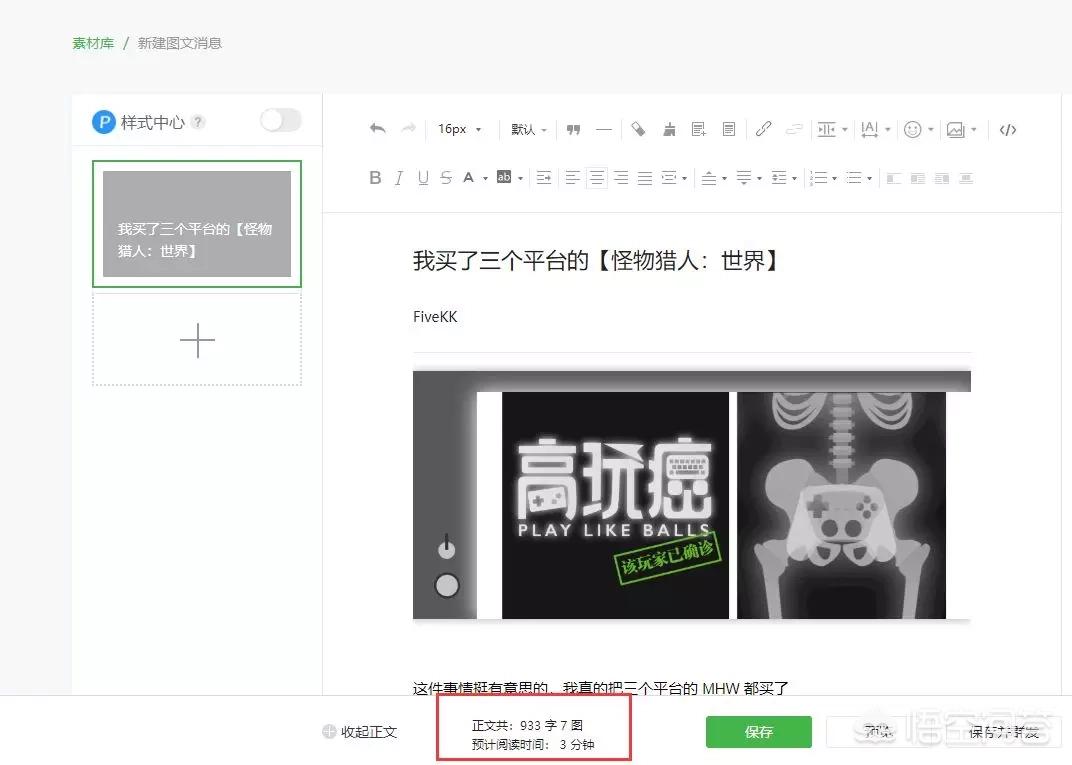Select the article card 我买了三个平台的【怪物猎人：世界】
The height and width of the screenshot is (765, 1072).
tap(197, 224)
